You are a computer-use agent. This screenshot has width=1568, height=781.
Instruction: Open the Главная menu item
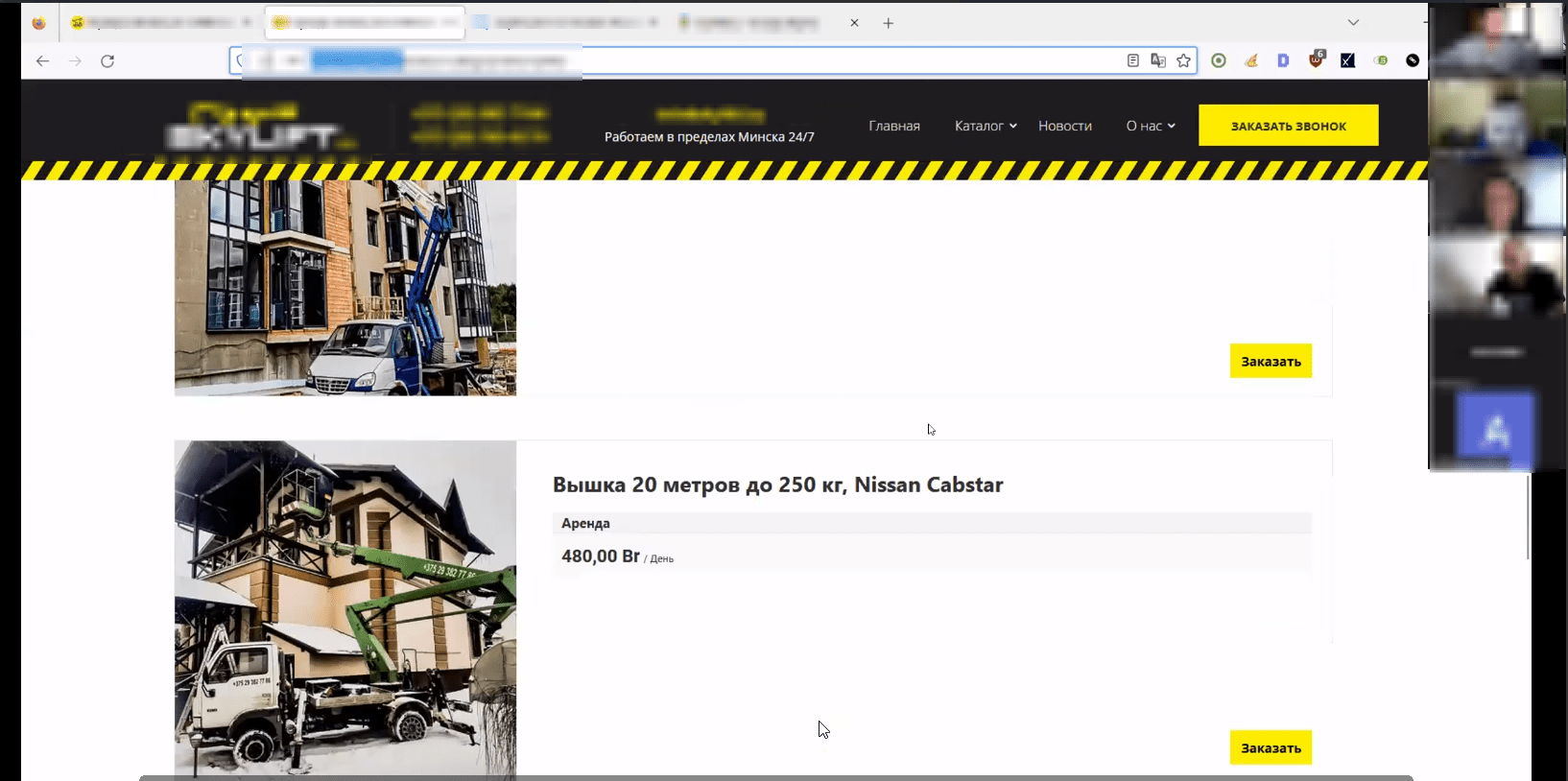894,126
